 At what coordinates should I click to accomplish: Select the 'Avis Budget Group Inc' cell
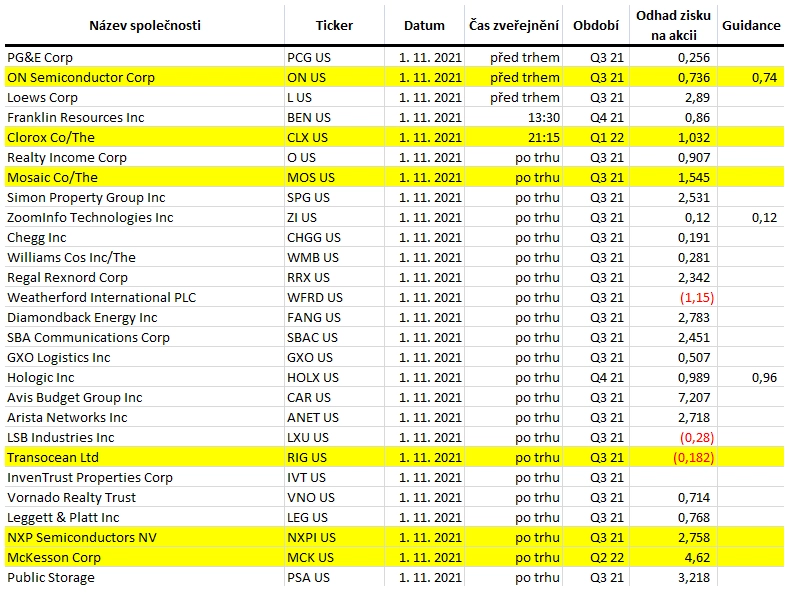point(145,398)
